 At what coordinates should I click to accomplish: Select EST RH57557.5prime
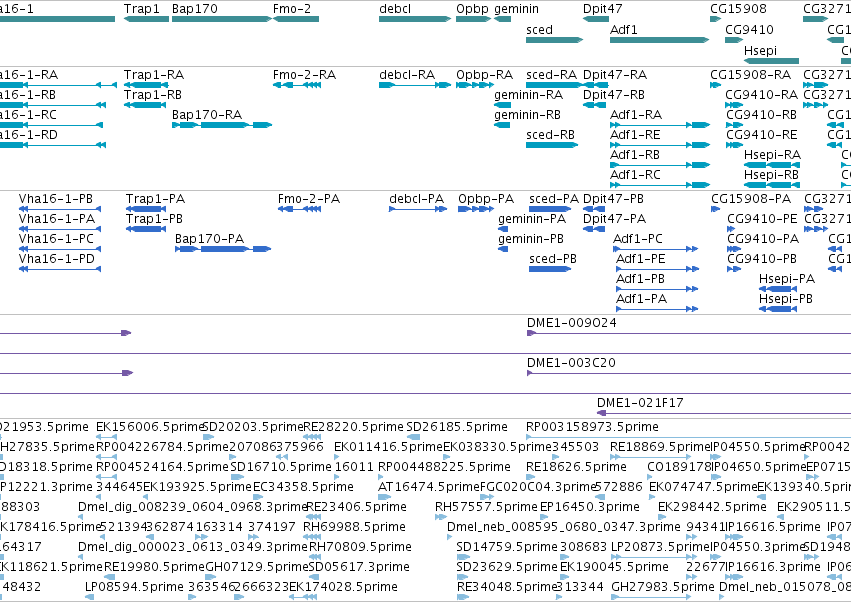(x=440, y=517)
